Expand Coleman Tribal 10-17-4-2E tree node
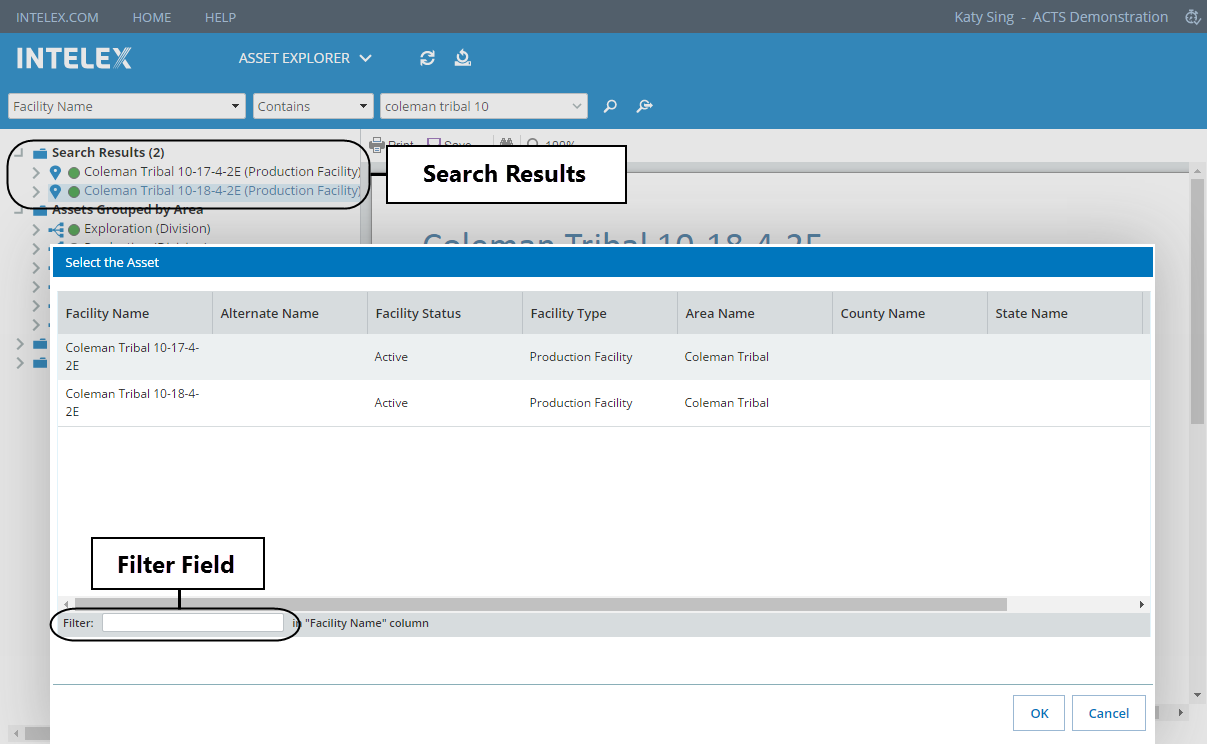Screen dimensions: 1207x744 pyautogui.click(x=36, y=172)
